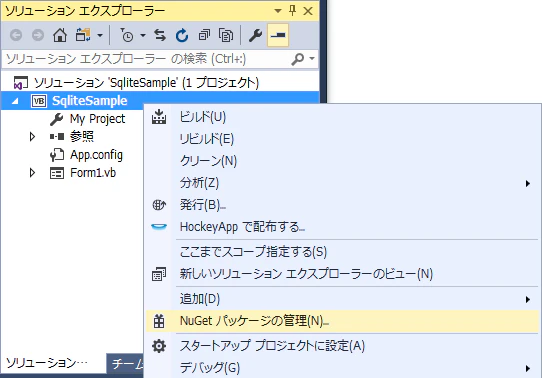Select Form1.vb file

93,173
